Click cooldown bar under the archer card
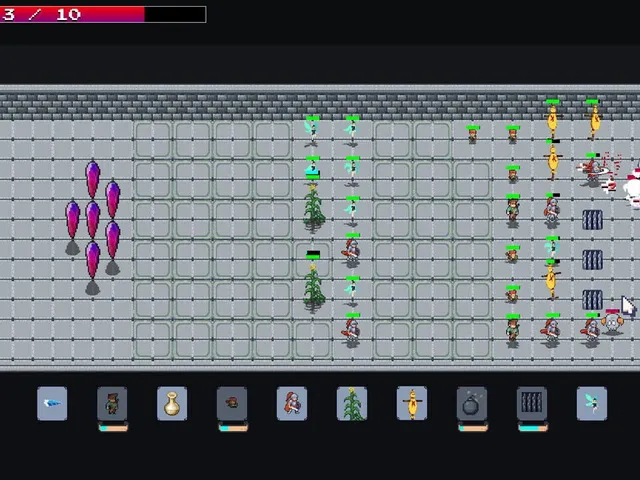Viewport: 640px width, 480px height. click(x=113, y=428)
